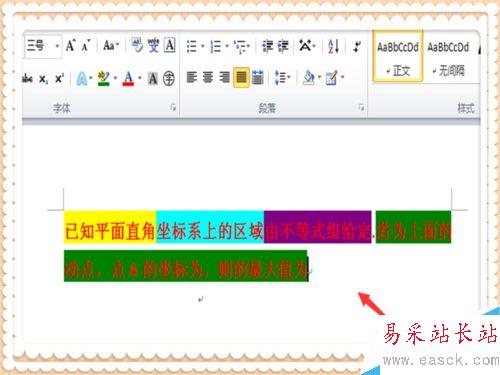This screenshot has height=375, width=500.
Task: Open the Line Spacing dropdown
Action: pos(282,78)
